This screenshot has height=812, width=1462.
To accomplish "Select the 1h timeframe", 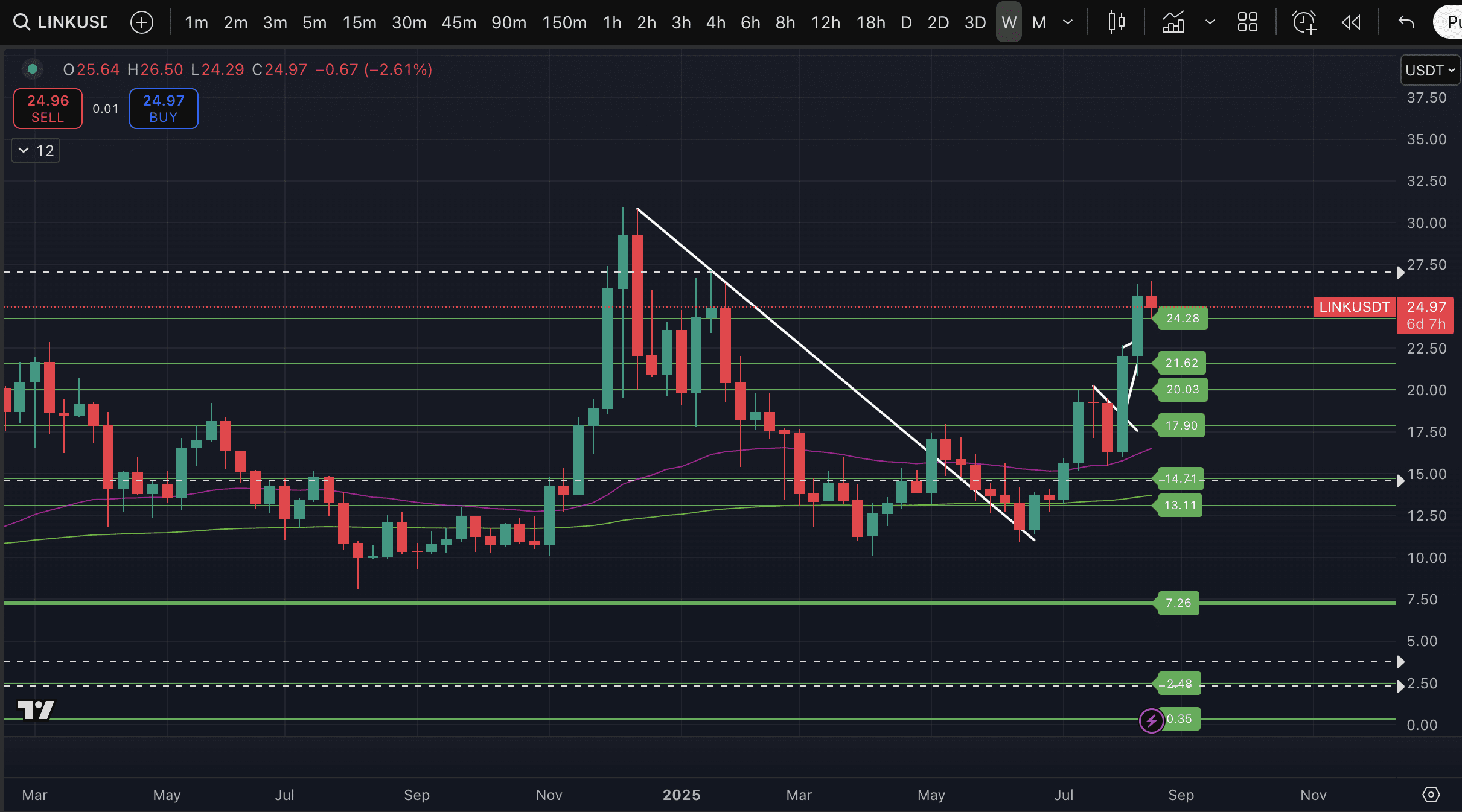I will [x=612, y=22].
